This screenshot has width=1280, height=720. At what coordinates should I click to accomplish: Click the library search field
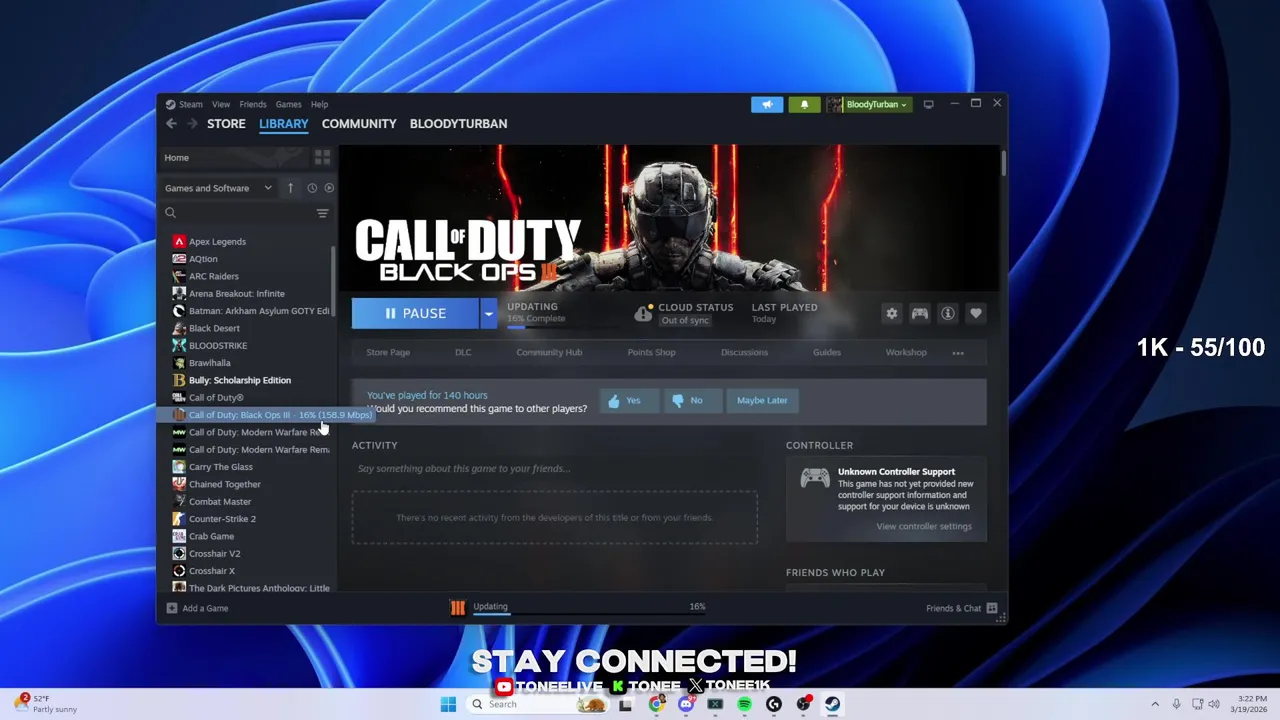(x=240, y=213)
